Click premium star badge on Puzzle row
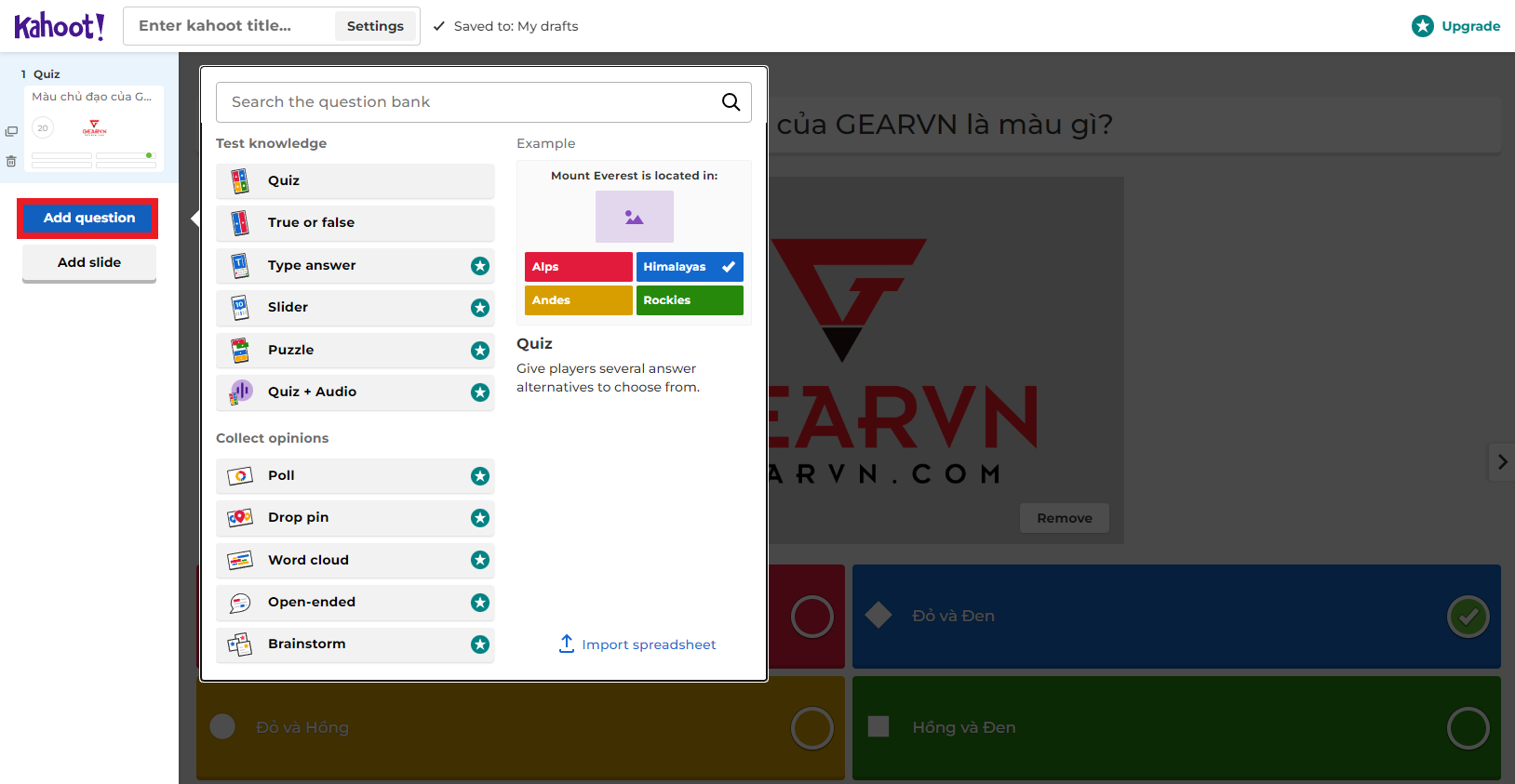The image size is (1515, 784). pyautogui.click(x=480, y=351)
